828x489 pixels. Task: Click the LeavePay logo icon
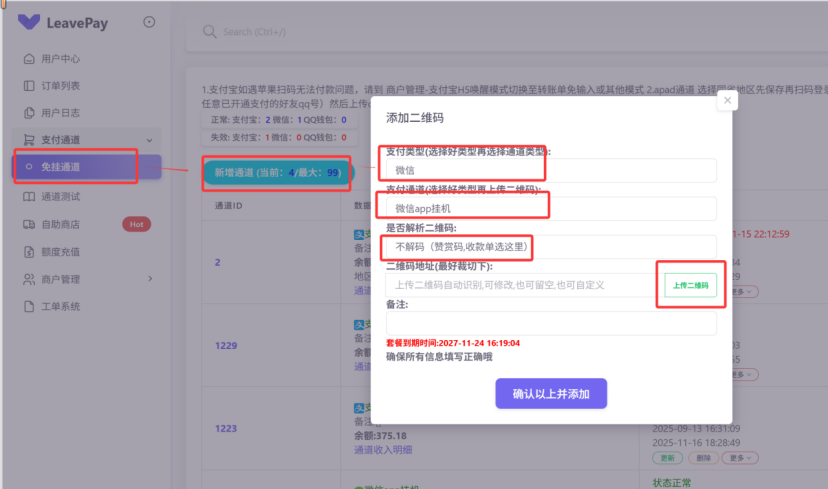coord(29,22)
